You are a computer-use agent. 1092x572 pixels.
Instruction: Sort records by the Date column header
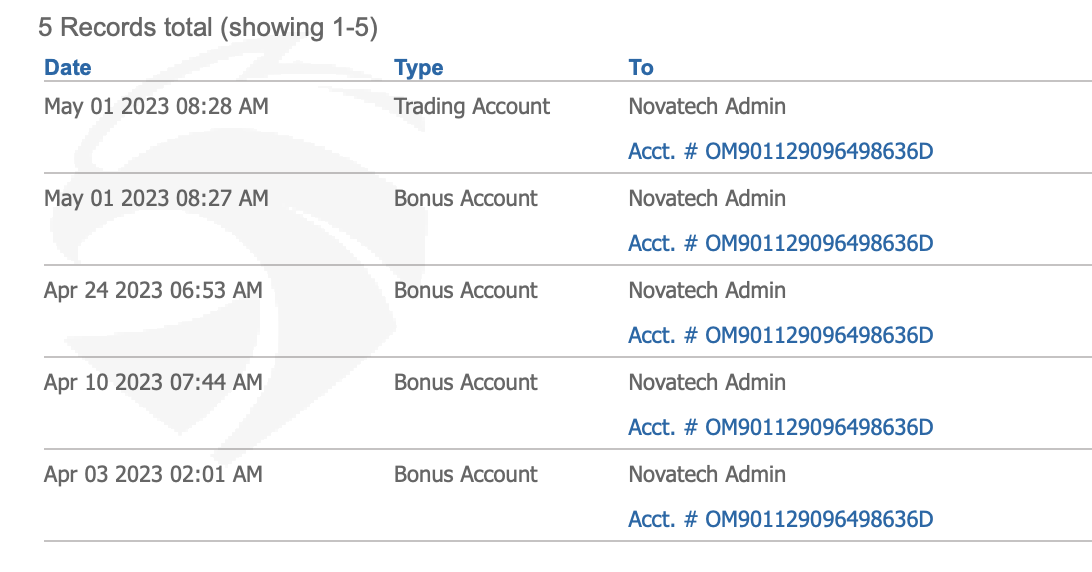pos(68,68)
